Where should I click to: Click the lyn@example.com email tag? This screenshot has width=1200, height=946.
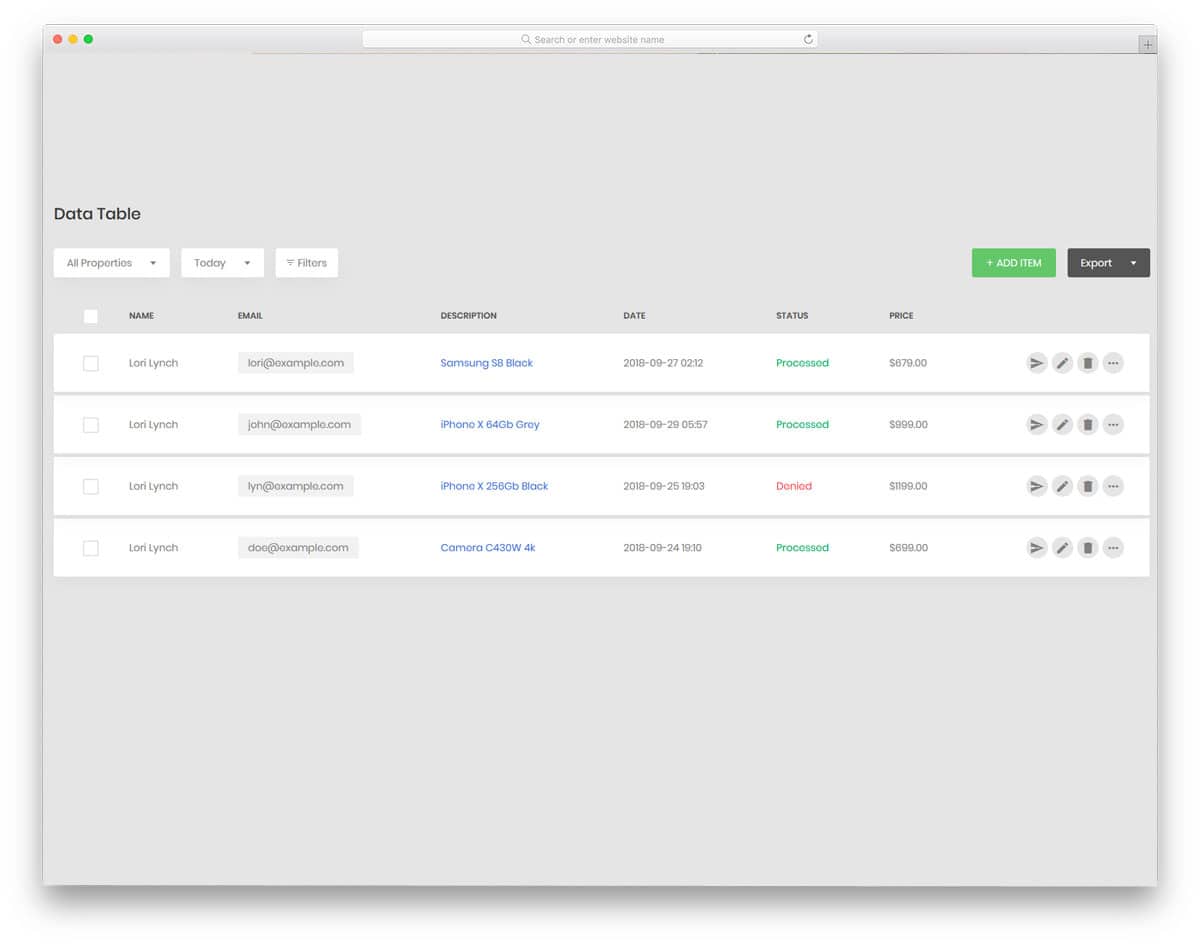296,486
